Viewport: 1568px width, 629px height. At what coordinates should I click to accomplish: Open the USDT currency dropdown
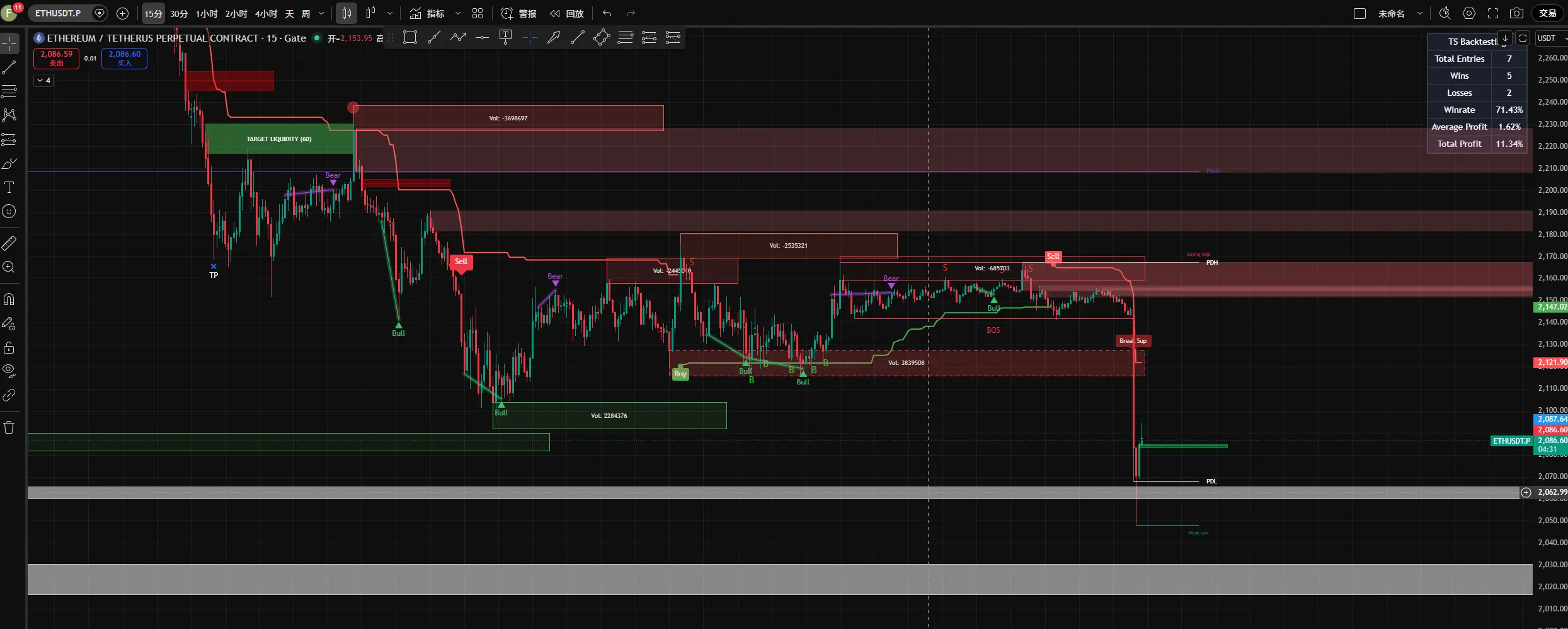point(1550,38)
